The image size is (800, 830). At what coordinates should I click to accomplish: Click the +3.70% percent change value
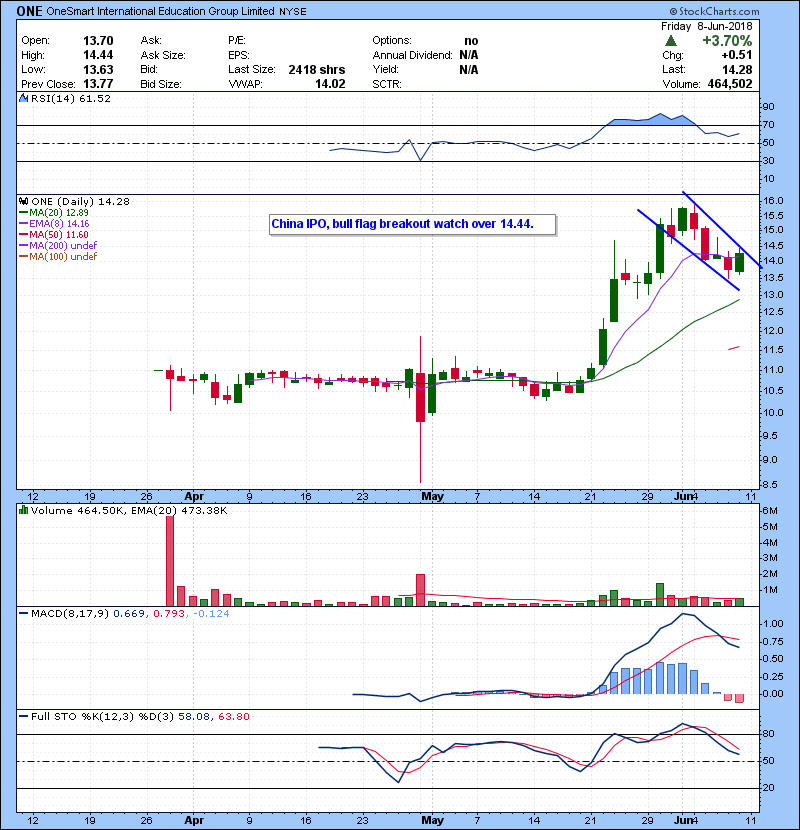[x=727, y=41]
